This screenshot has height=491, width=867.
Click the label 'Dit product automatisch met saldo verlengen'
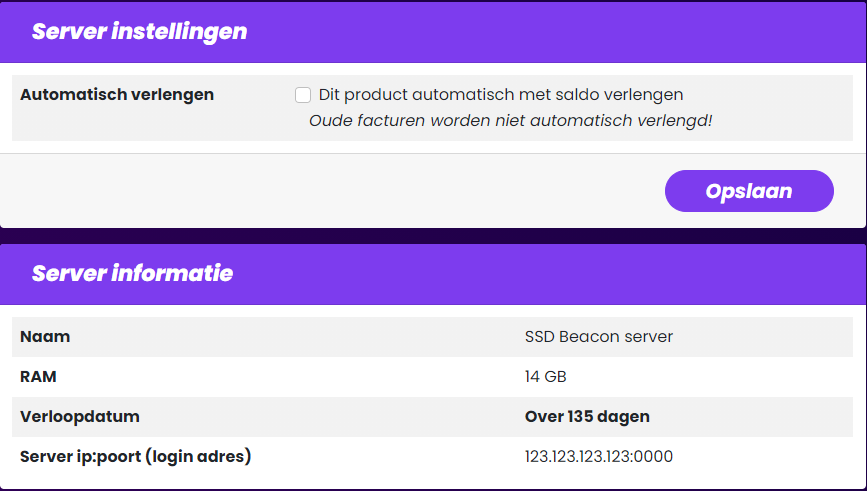tap(500, 95)
